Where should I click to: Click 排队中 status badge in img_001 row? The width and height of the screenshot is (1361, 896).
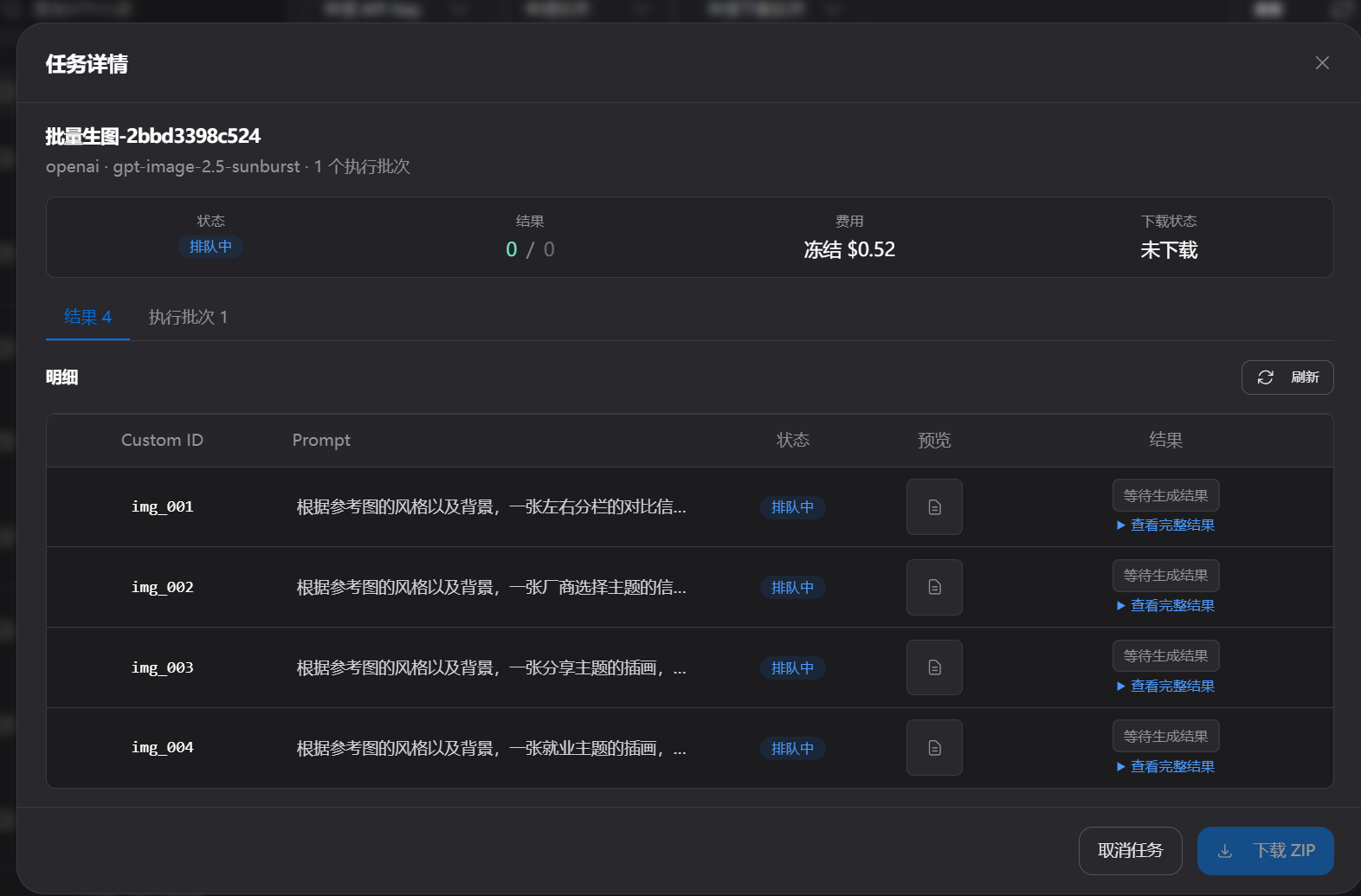(793, 507)
